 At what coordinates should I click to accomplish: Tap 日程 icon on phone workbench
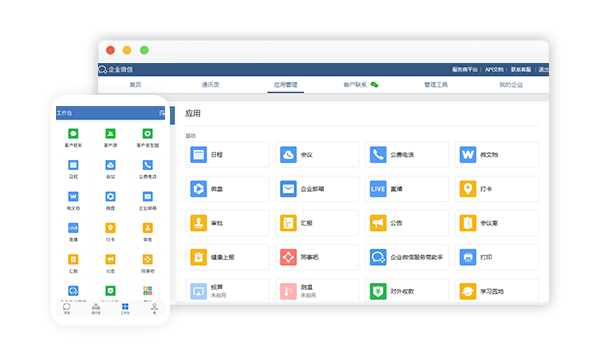click(73, 165)
